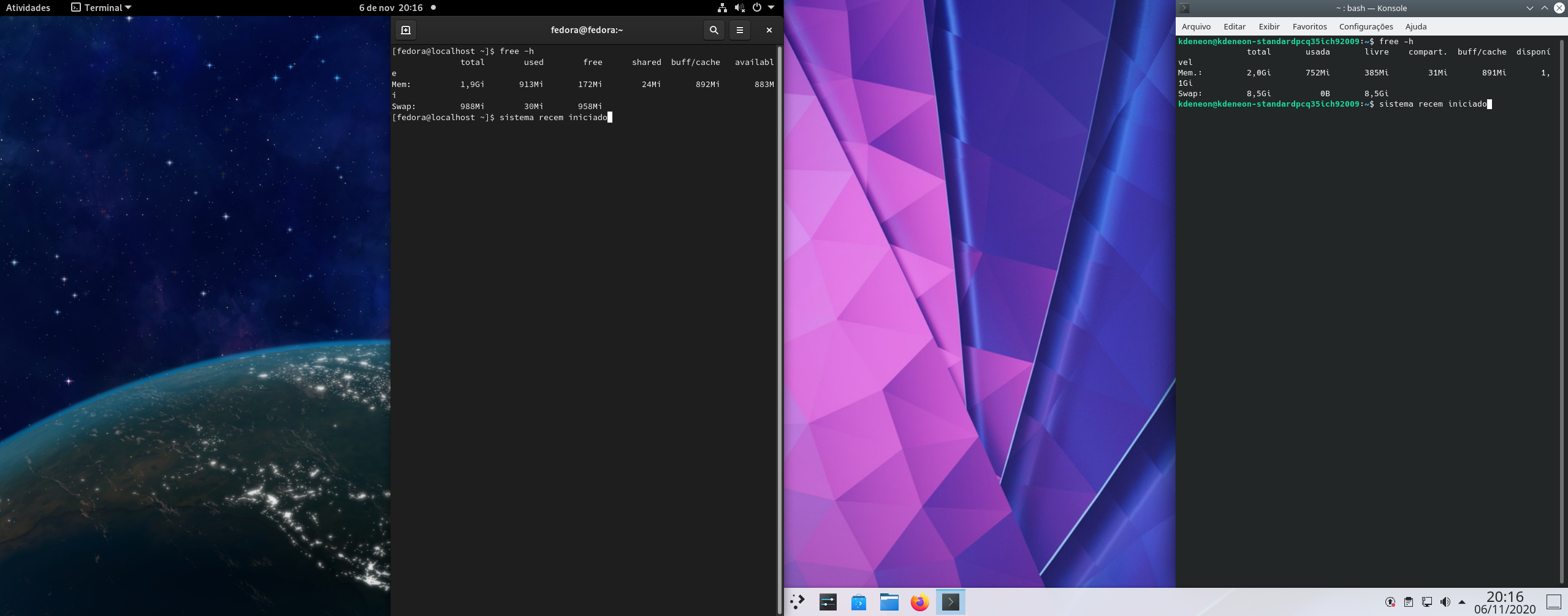Open the Favoritos menu in Konsole
The width and height of the screenshot is (1568, 616).
(1309, 26)
